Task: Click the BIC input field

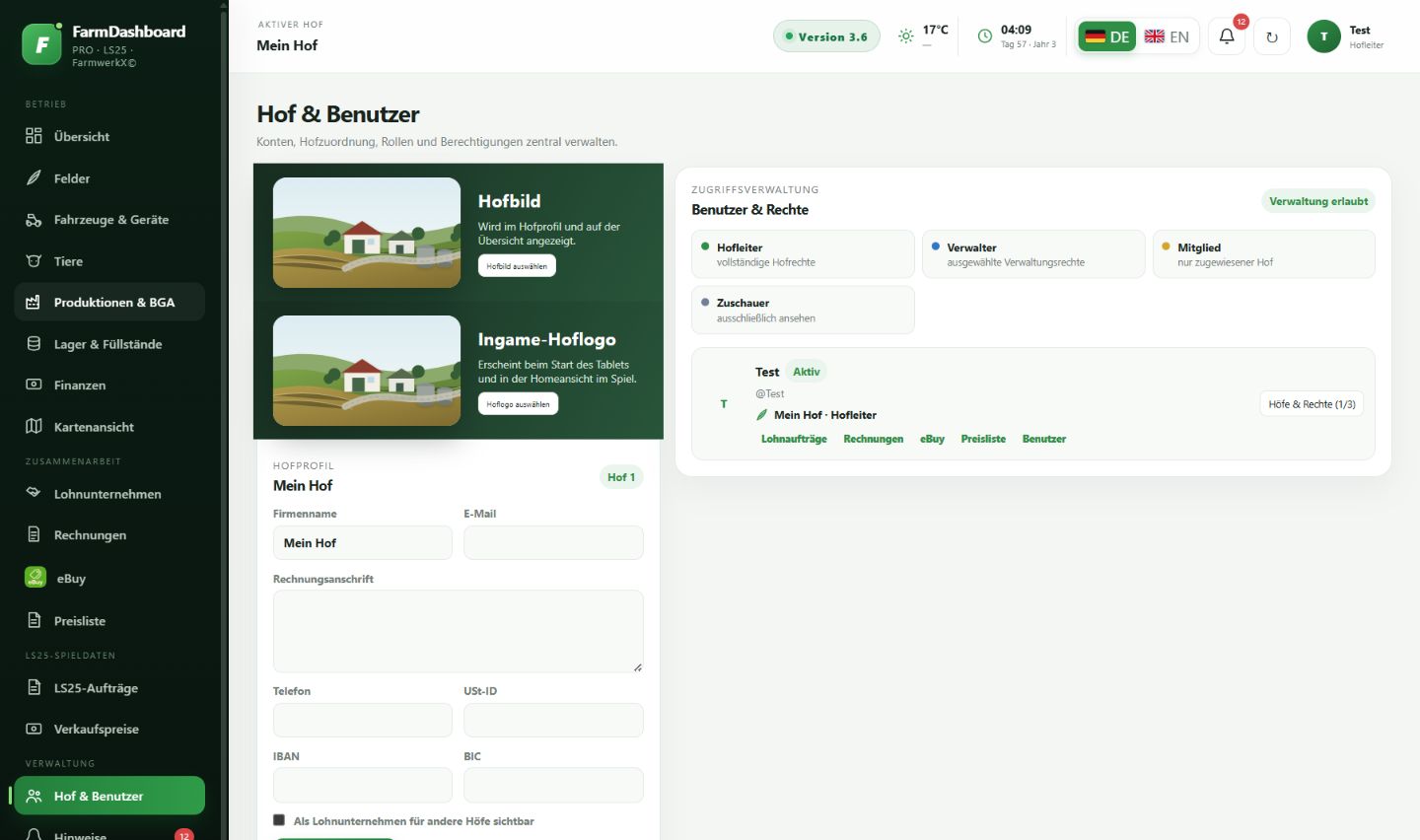Action: [x=553, y=785]
